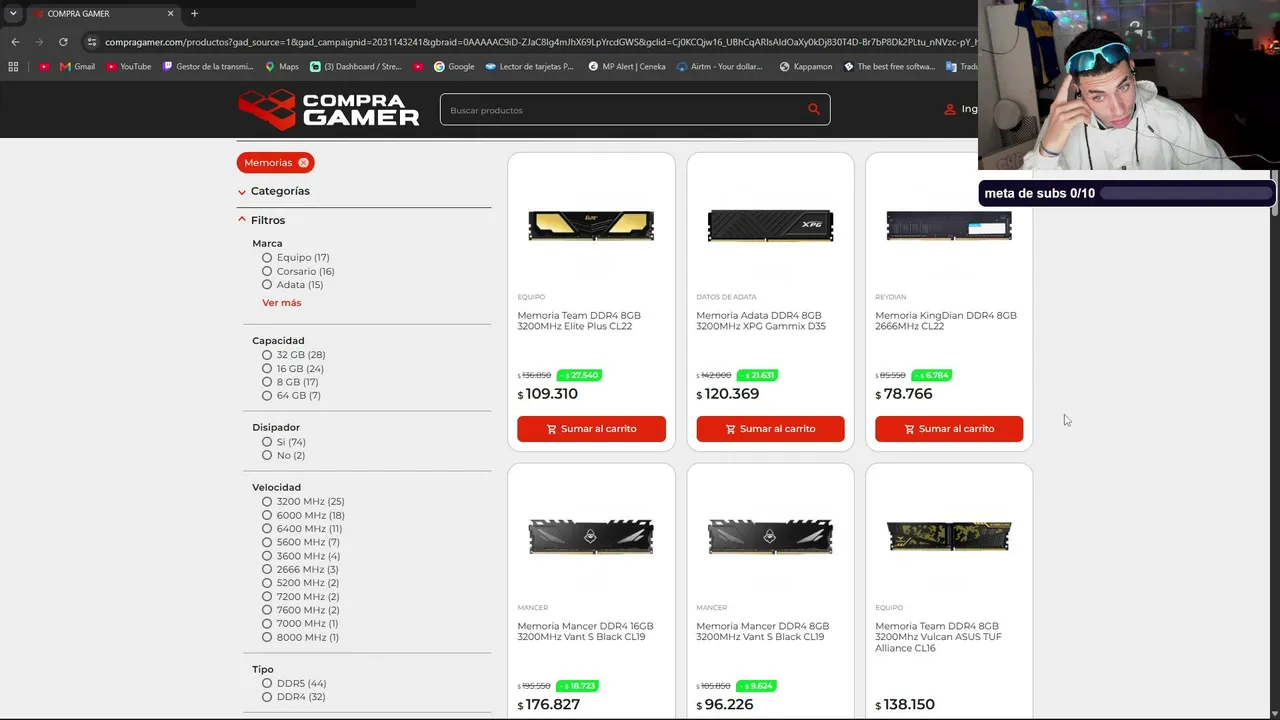Image resolution: width=1280 pixels, height=720 pixels.
Task: Open Mancer DDR4 16GB product image
Action: (591, 537)
